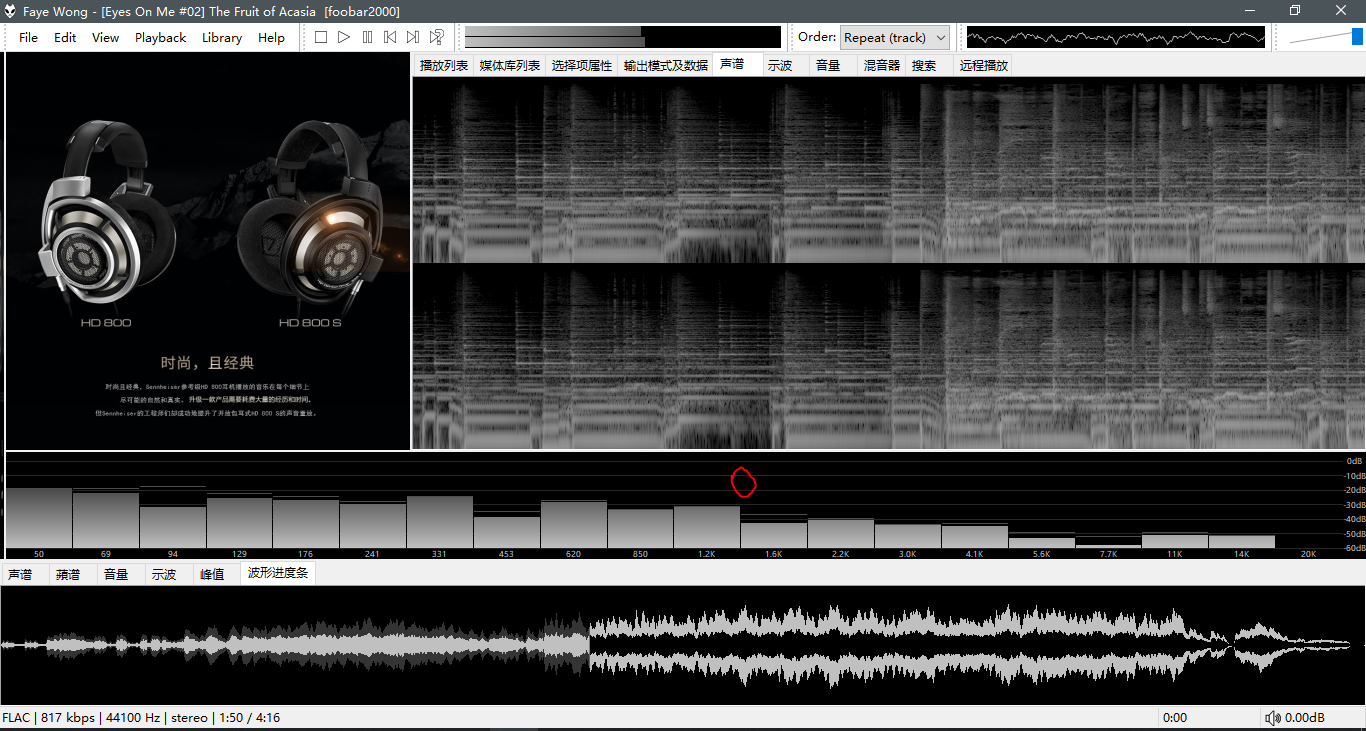Switch to the 示波 tab in lower panel
This screenshot has height=731, width=1366.
click(164, 574)
